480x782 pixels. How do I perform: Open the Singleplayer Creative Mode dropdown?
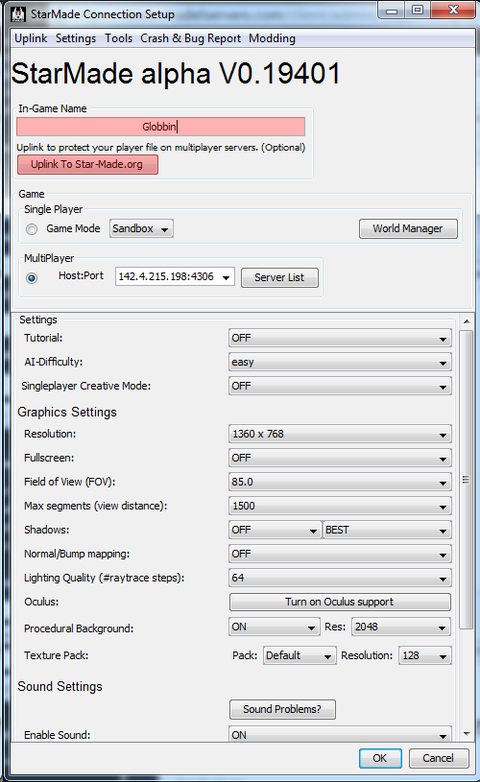pyautogui.click(x=340, y=386)
